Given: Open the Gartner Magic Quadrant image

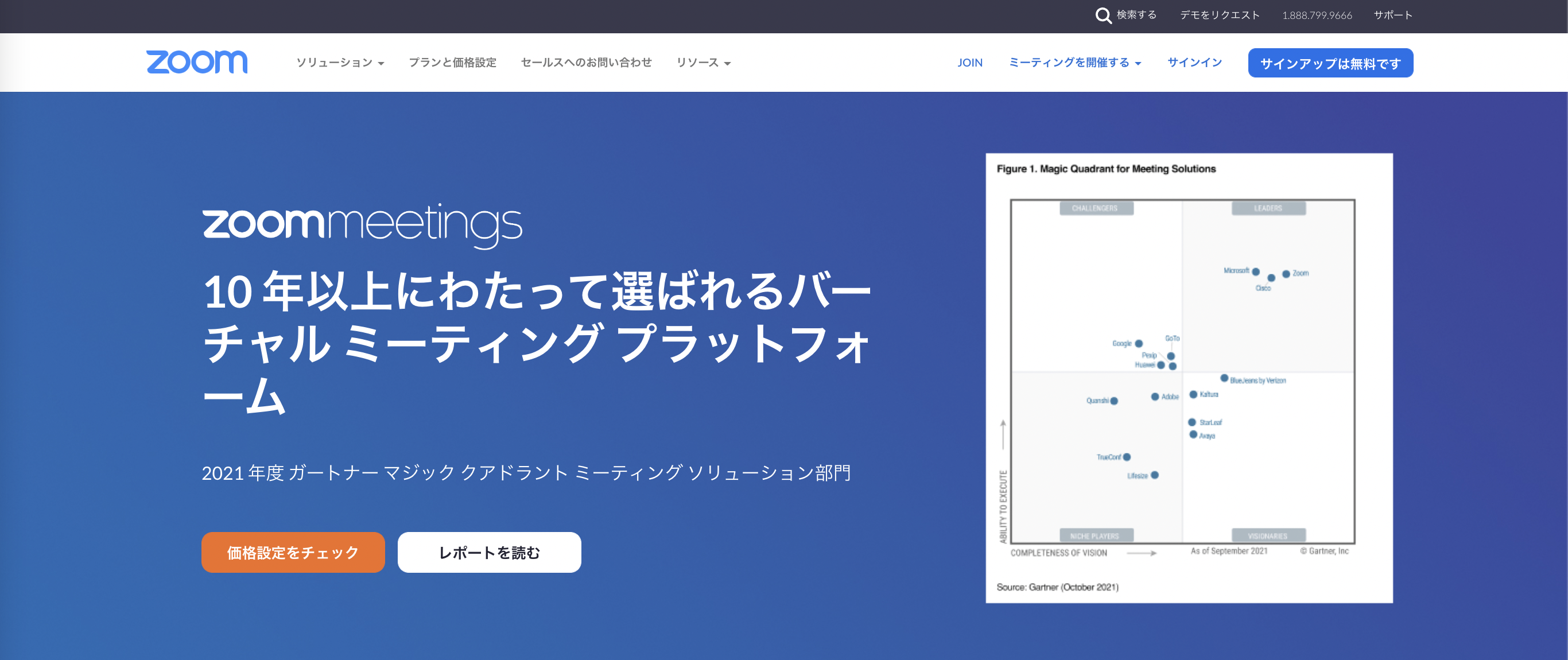Looking at the screenshot, I should tap(1189, 378).
